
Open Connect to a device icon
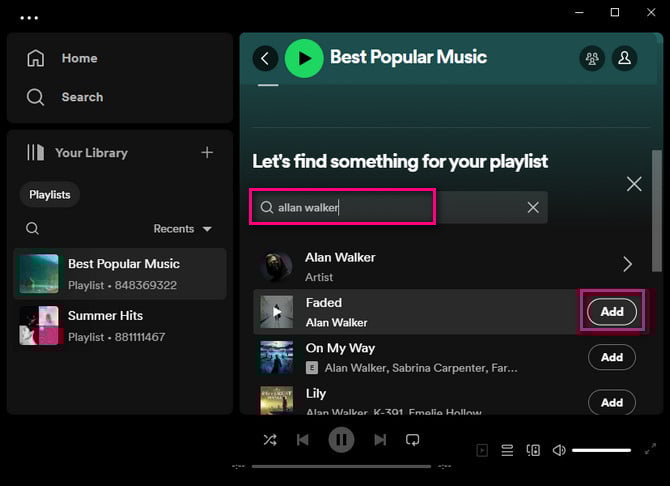click(533, 450)
